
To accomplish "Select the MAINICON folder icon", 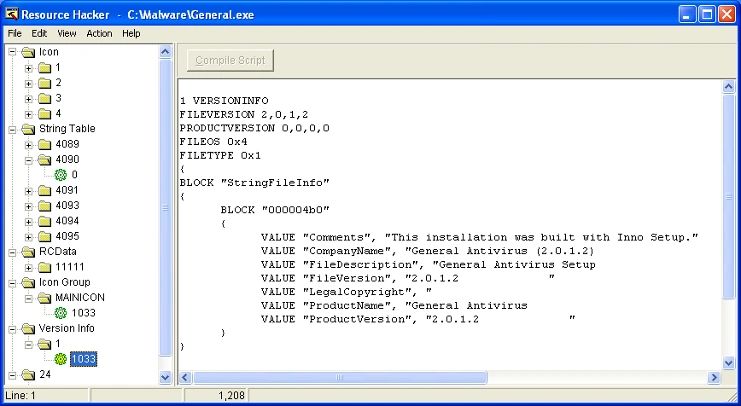I will tap(44, 298).
